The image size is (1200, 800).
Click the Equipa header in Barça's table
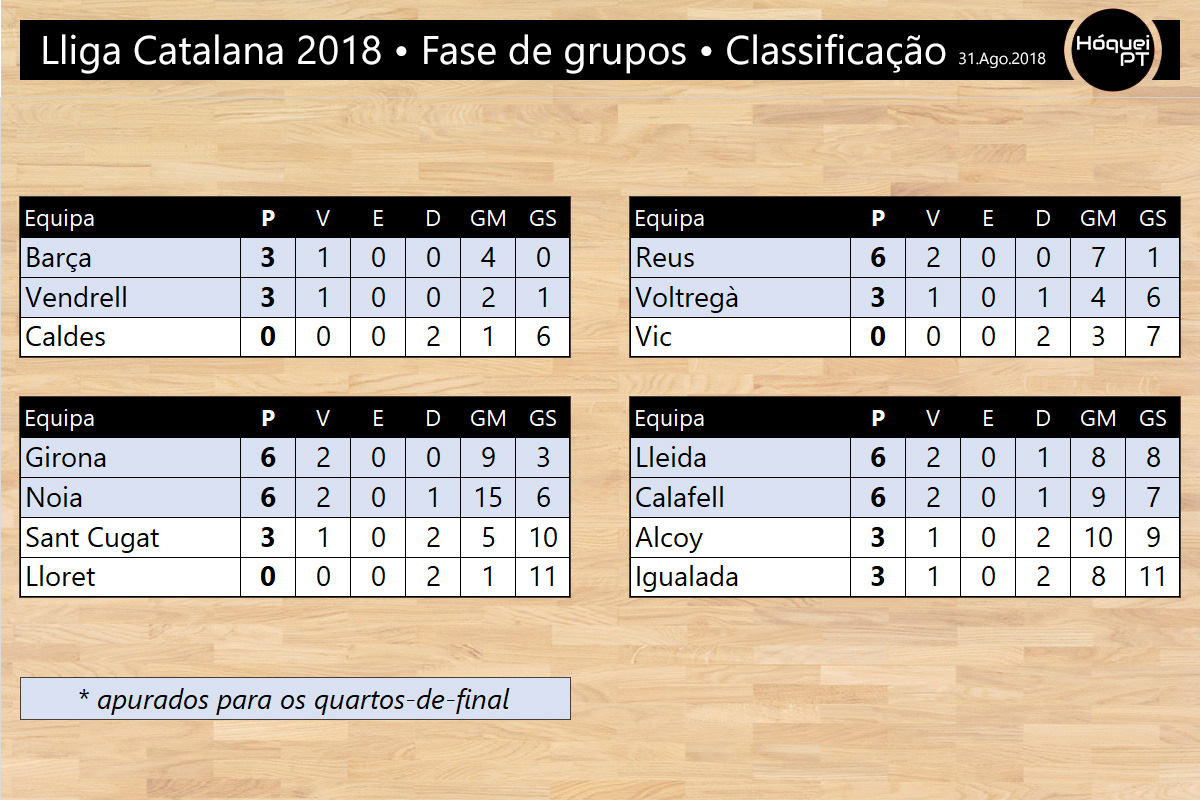click(60, 218)
